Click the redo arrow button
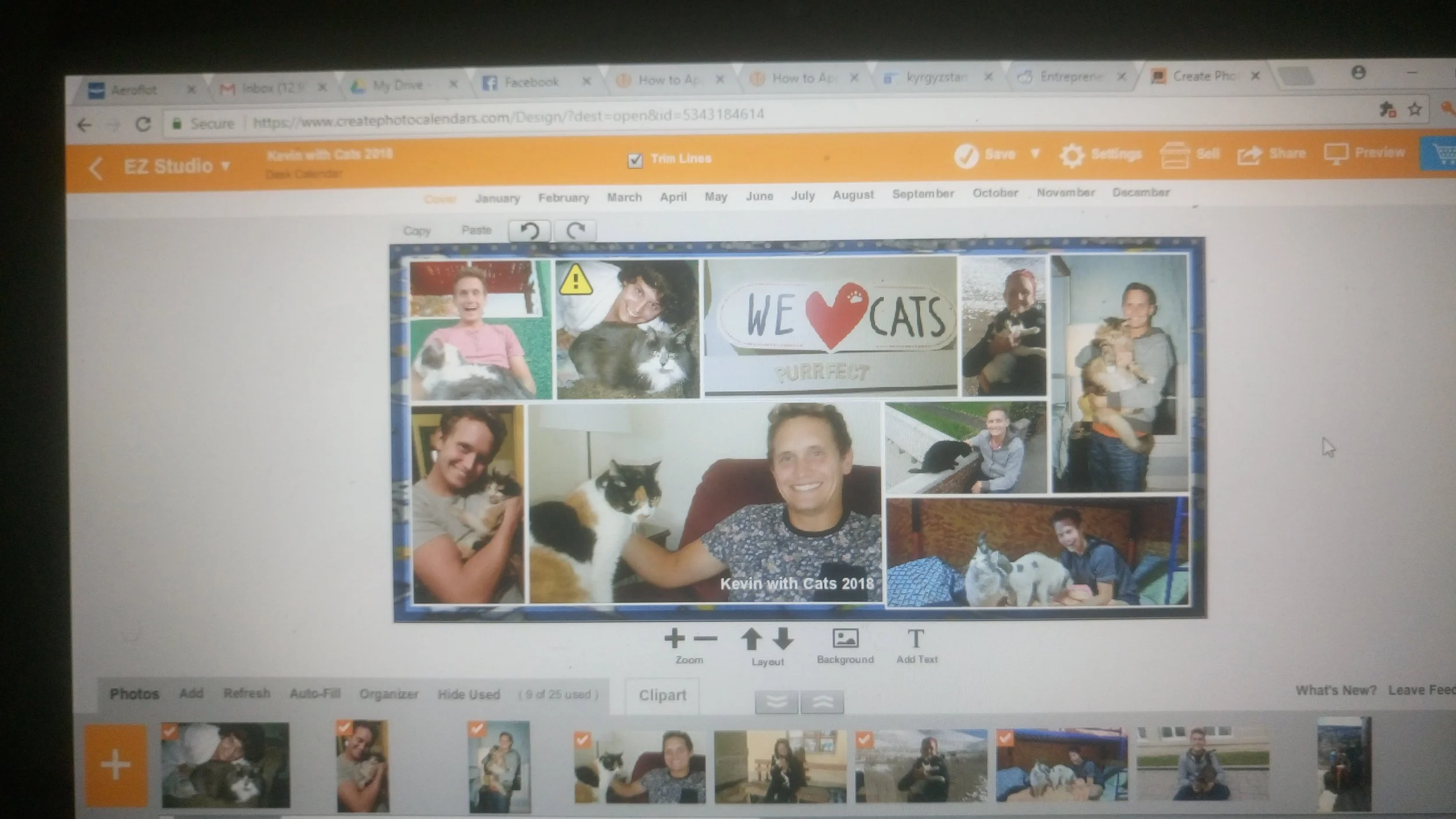 [575, 231]
